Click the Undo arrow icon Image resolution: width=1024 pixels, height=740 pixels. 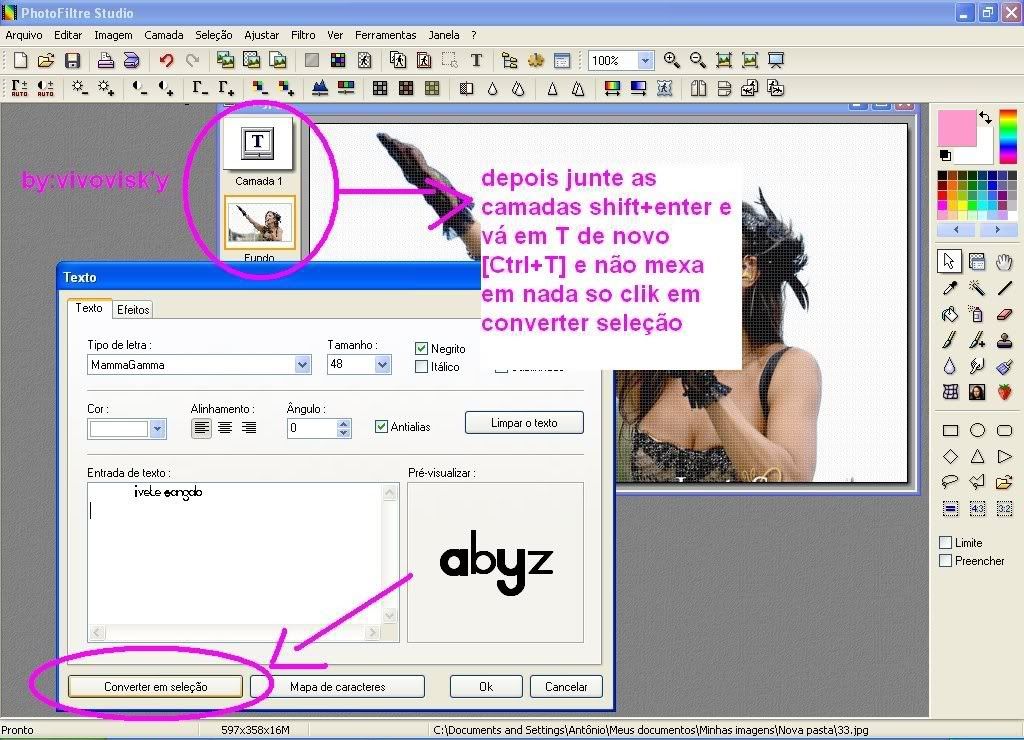(x=166, y=61)
